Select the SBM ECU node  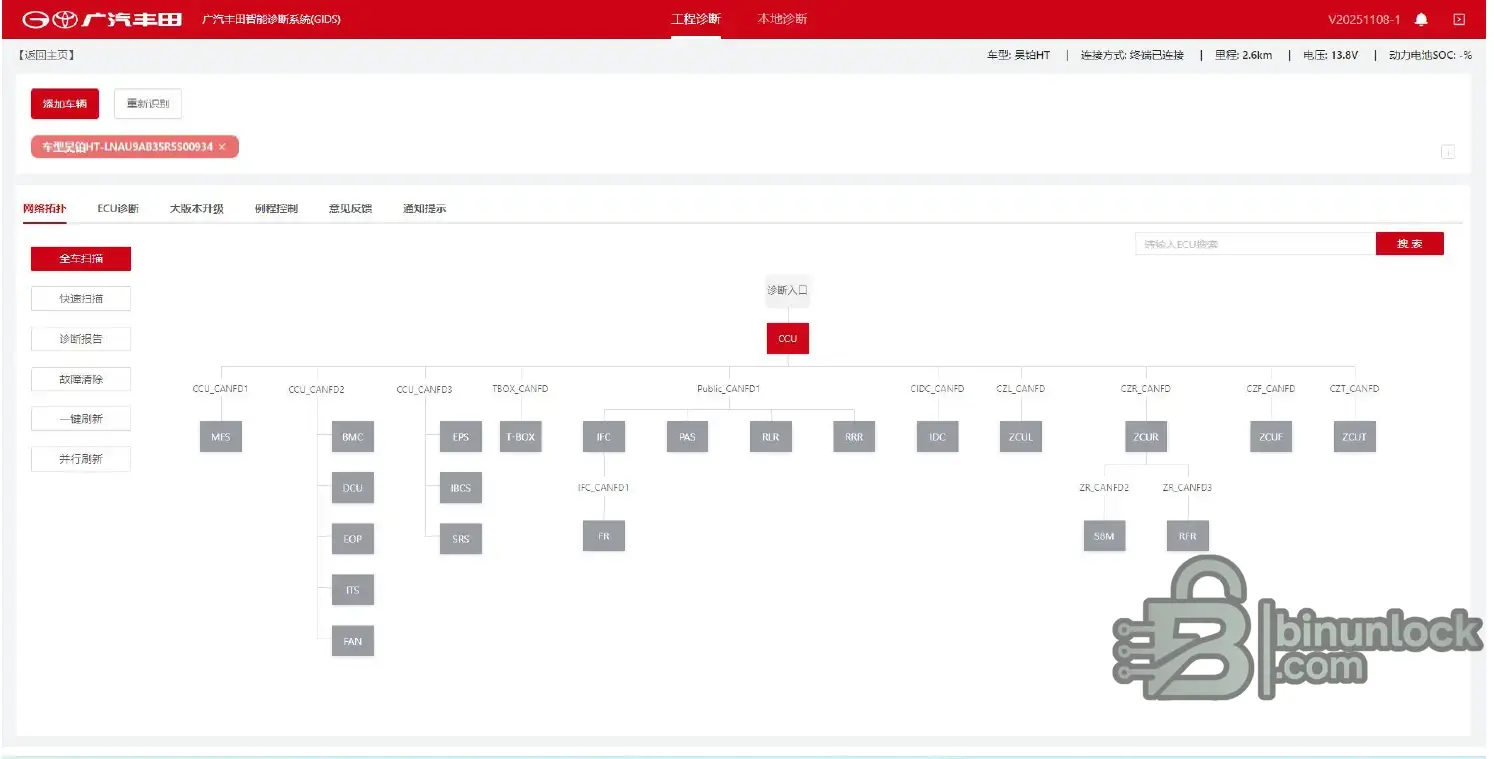[1104, 536]
